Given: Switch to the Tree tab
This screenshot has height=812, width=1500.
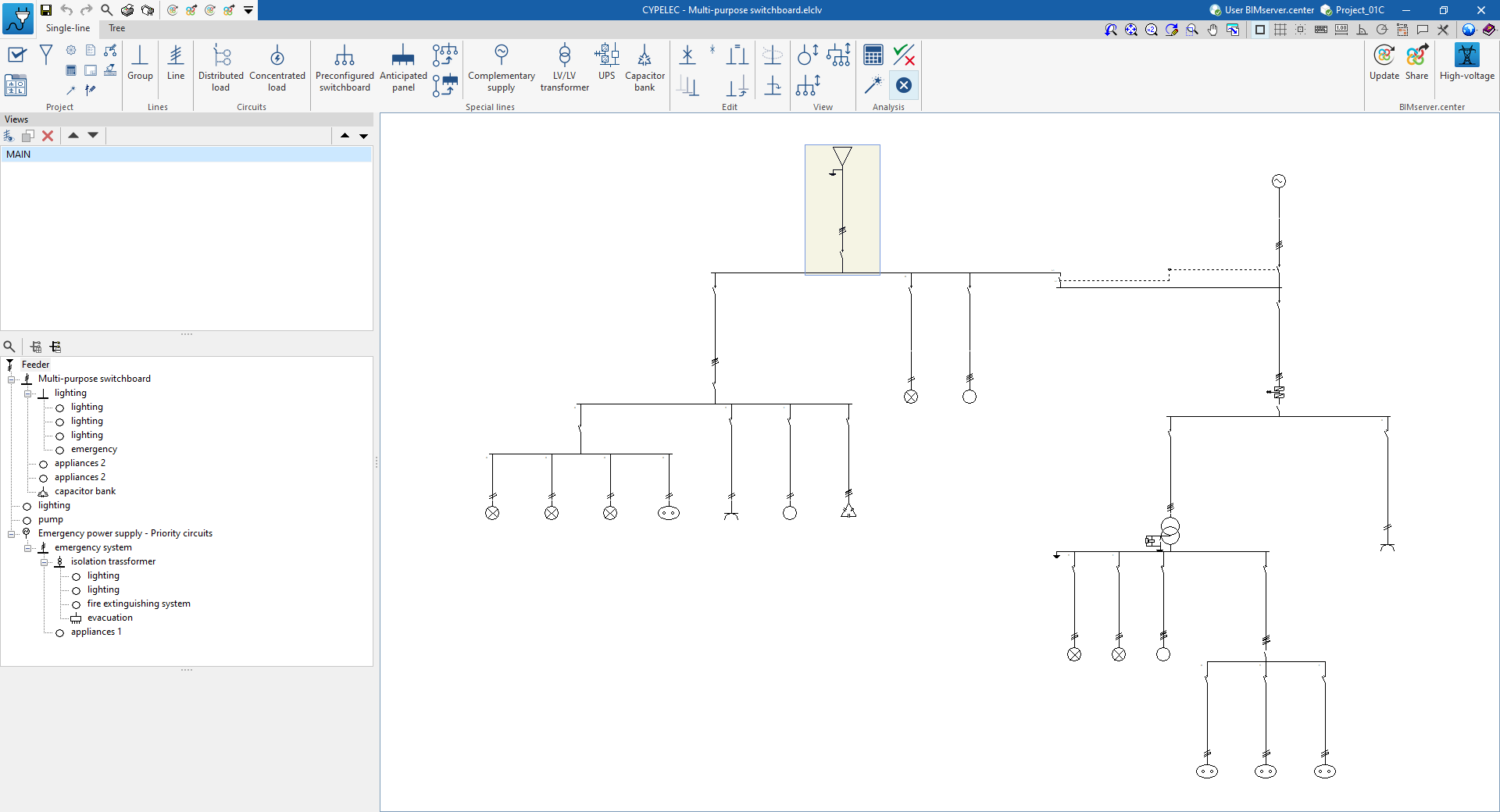Looking at the screenshot, I should click(x=116, y=28).
